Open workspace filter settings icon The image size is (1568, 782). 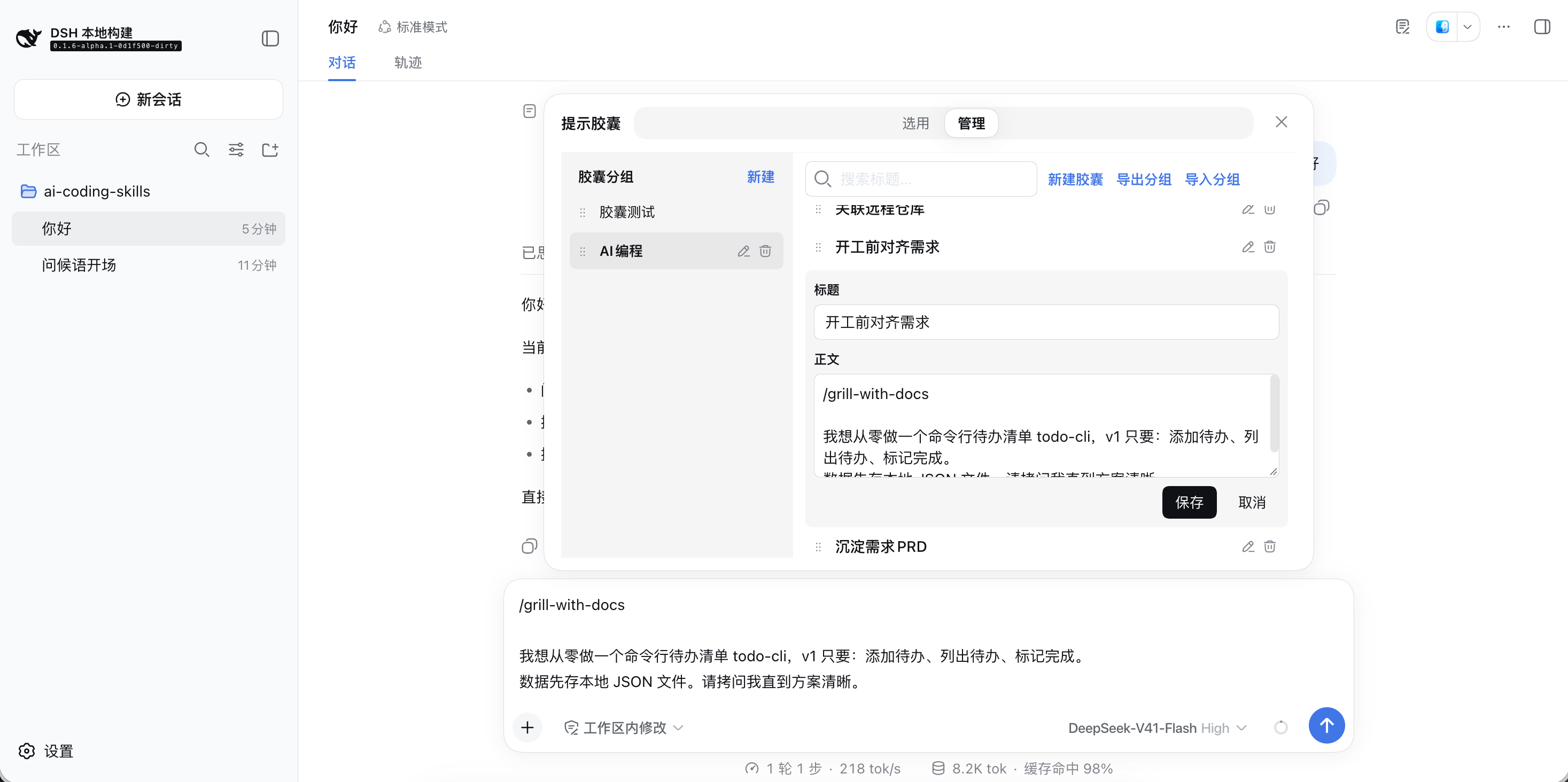(x=236, y=150)
